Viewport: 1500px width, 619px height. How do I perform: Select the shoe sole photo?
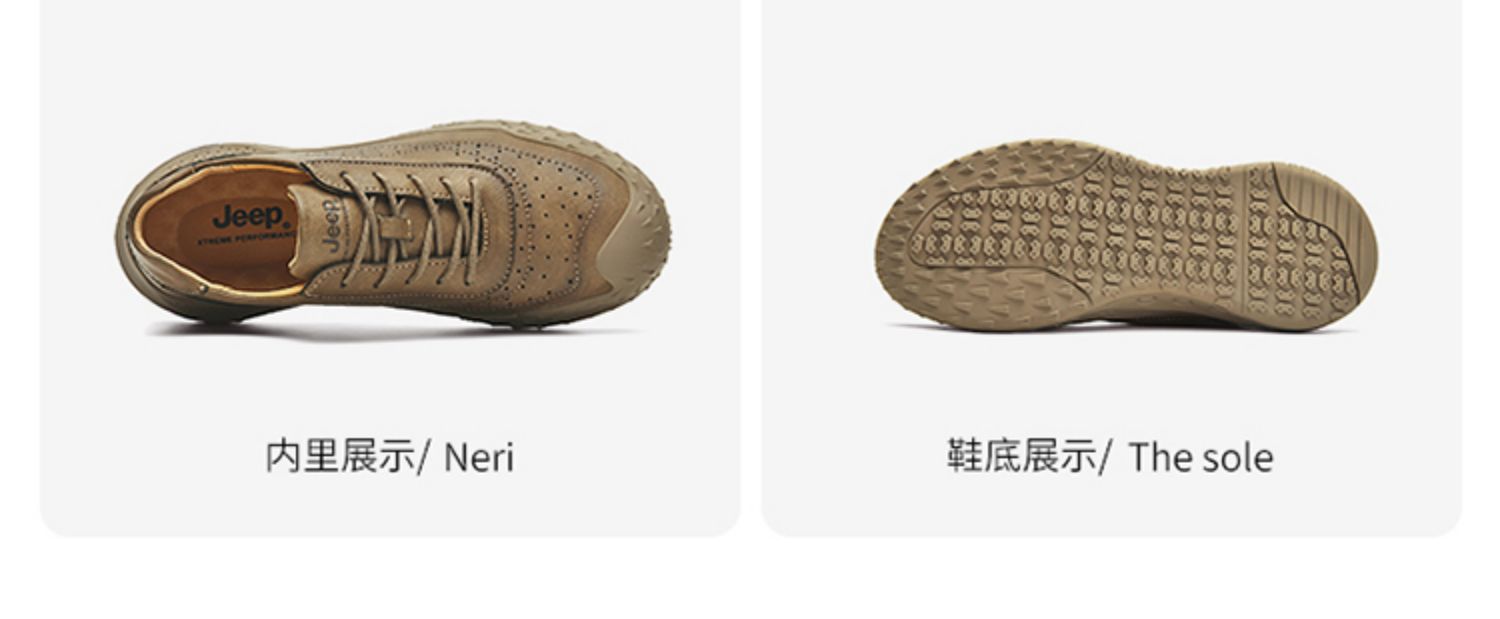point(1126,236)
